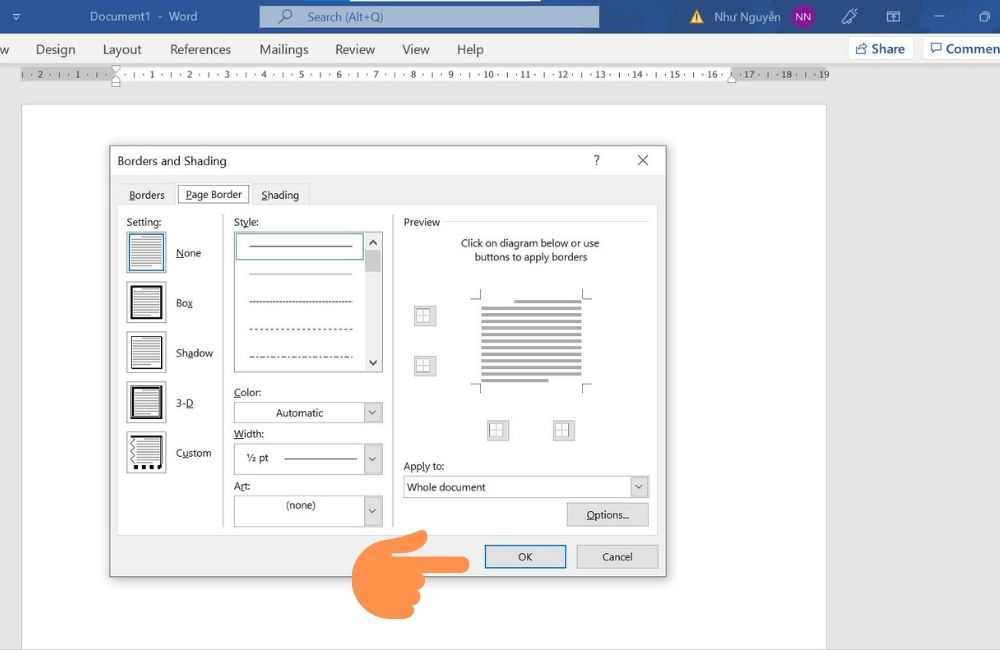
Task: Switch to the Borders tab
Action: click(x=147, y=195)
